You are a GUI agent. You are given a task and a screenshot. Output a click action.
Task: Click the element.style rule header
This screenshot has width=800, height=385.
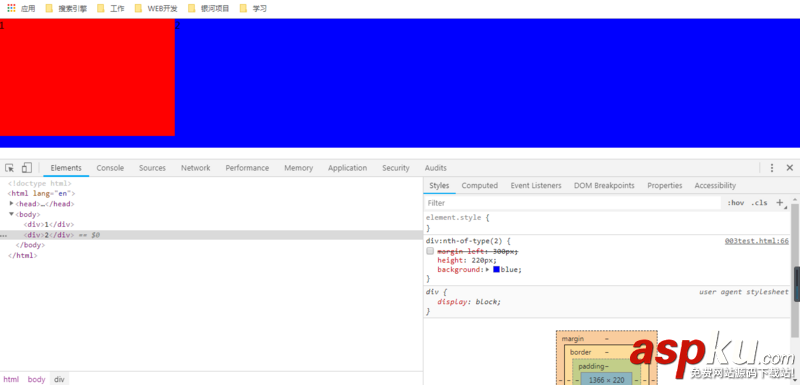457,218
